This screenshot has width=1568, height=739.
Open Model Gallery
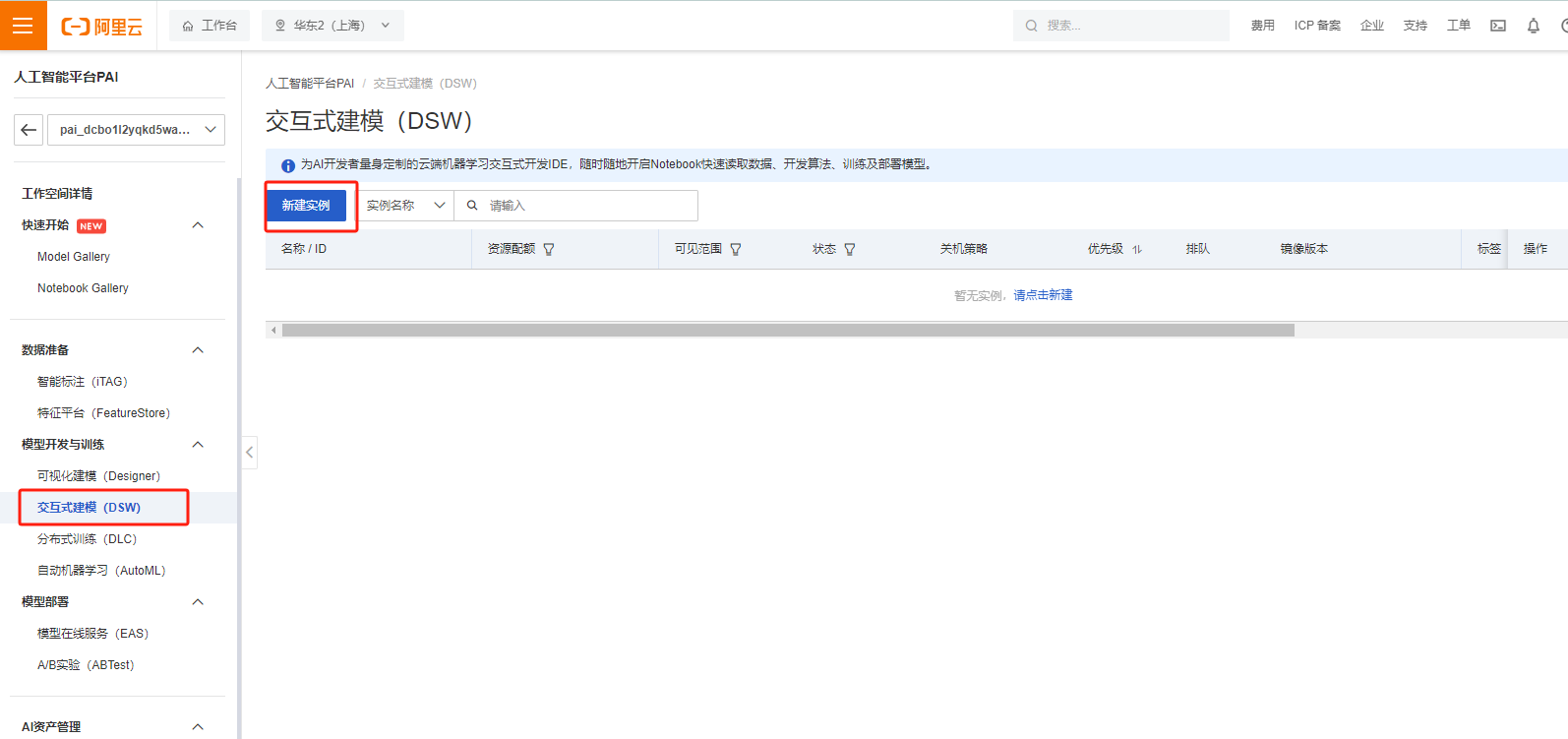pos(74,257)
